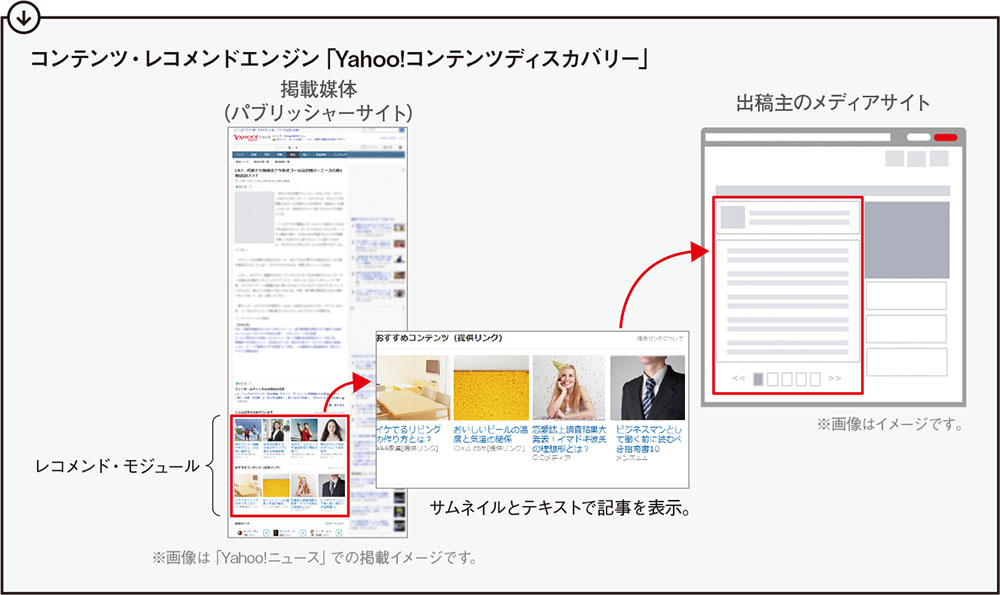Open the enlarged businessman in suit thumbnail
The image size is (1000, 595).
coord(647,388)
